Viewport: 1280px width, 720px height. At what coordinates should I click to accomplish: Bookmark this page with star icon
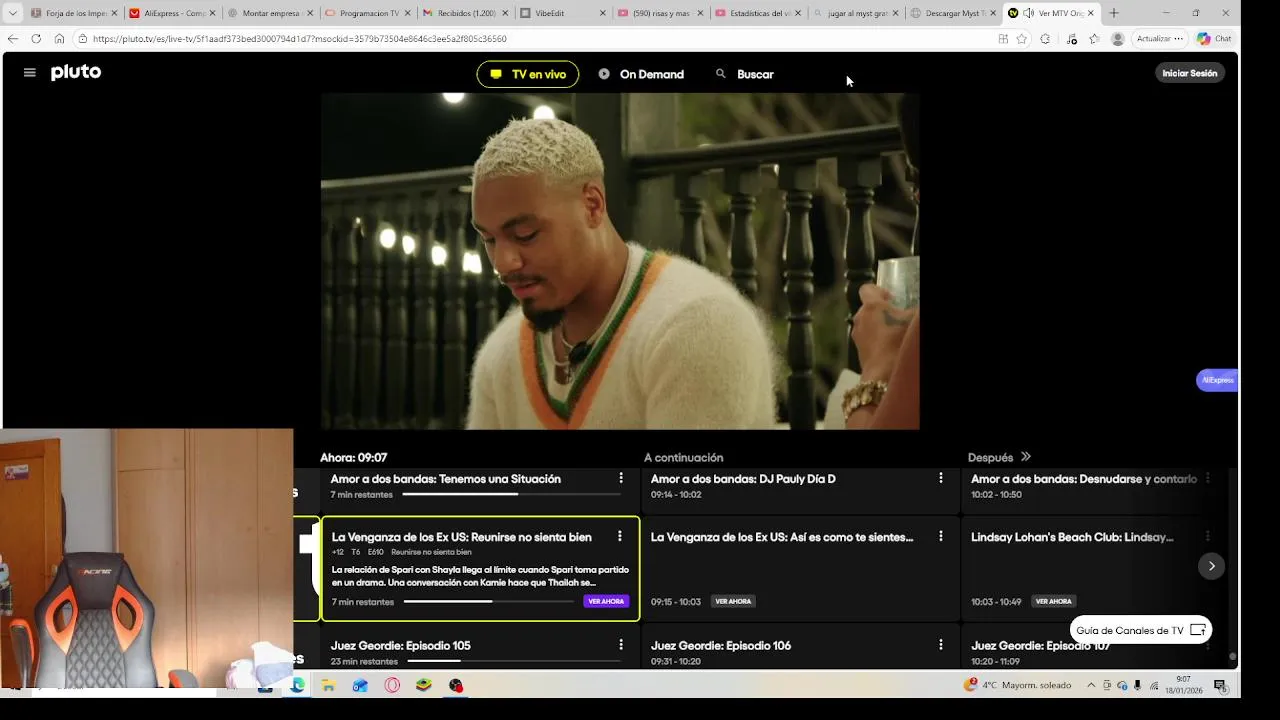[x=1021, y=39]
